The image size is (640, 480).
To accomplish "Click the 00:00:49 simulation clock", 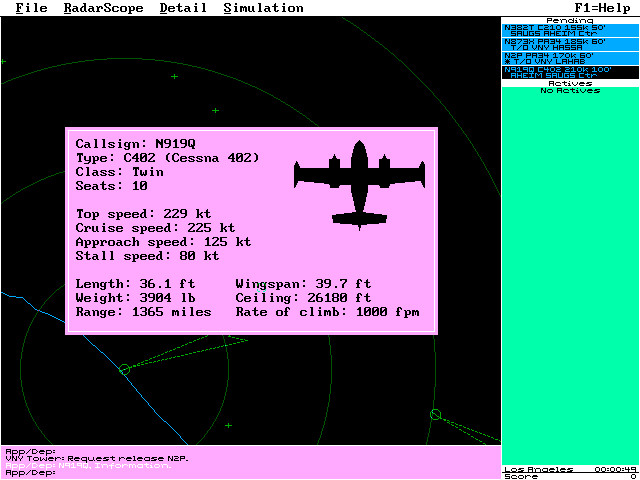I will [617, 469].
